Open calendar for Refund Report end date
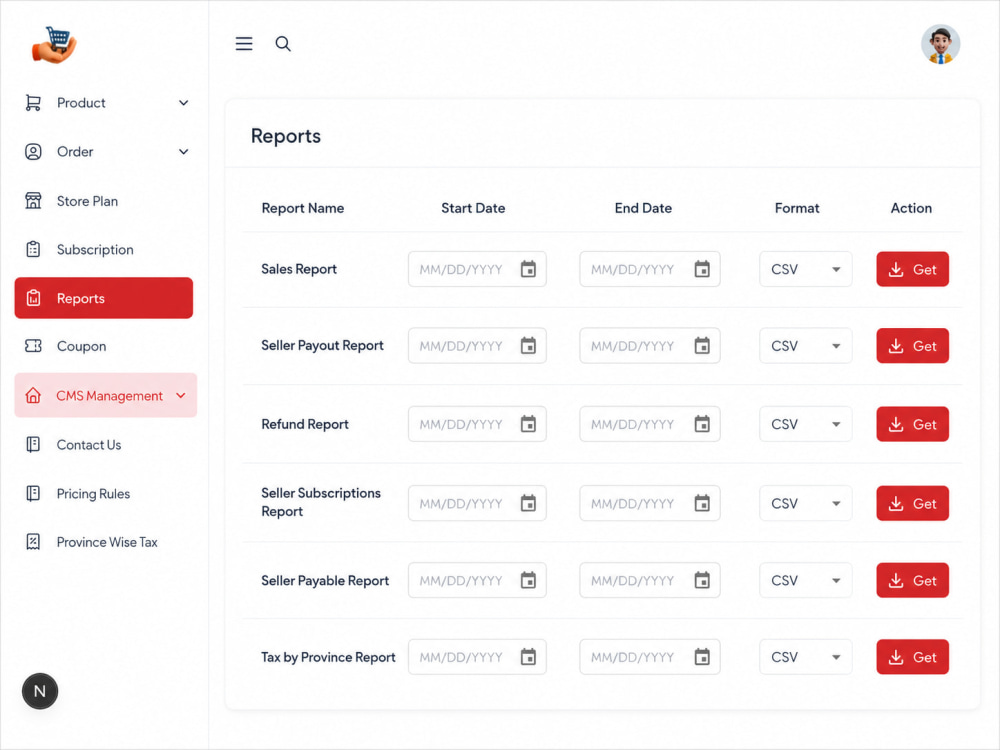The image size is (1000, 750). pyautogui.click(x=702, y=424)
